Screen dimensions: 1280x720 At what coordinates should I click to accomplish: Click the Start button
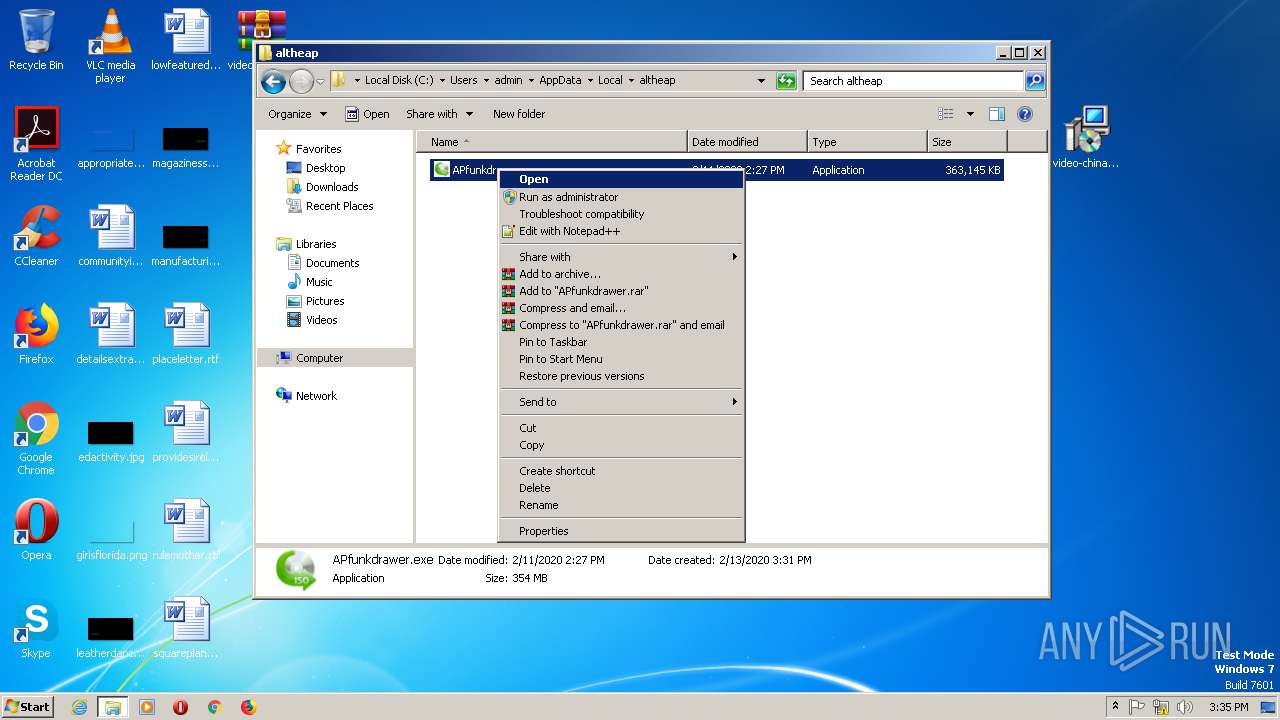click(x=28, y=707)
